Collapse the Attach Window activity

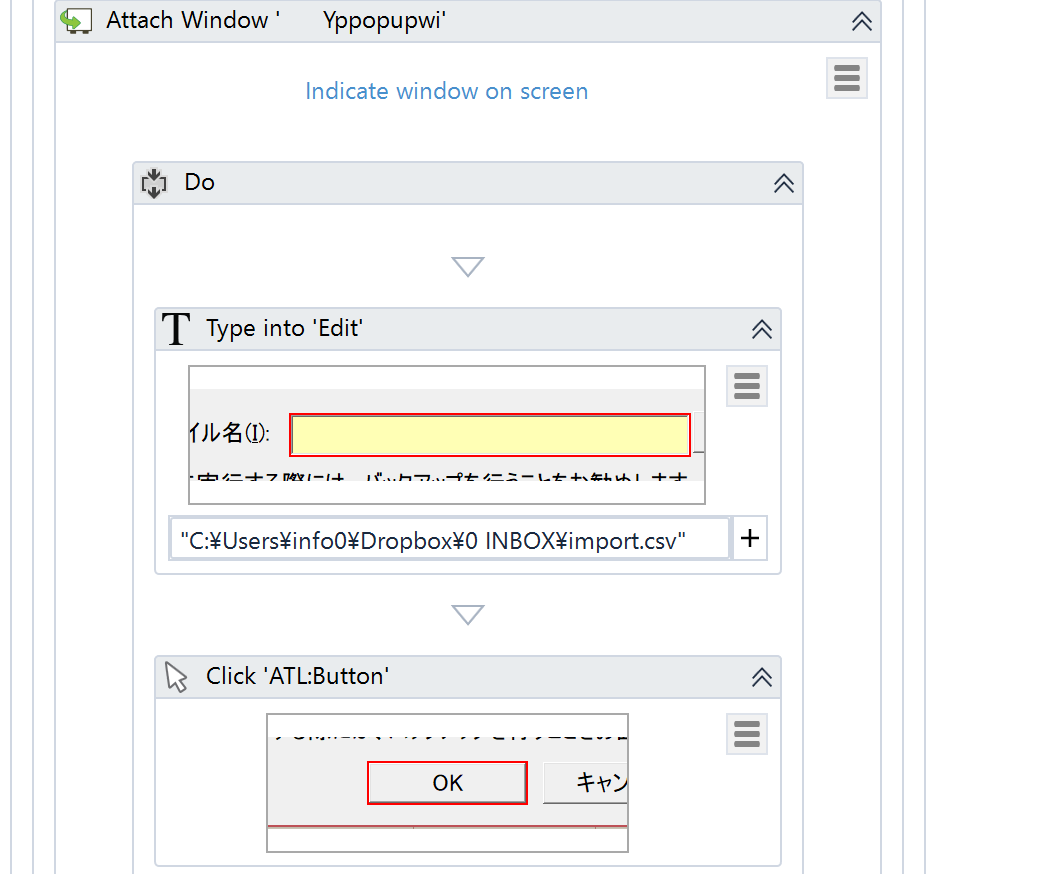(861, 21)
